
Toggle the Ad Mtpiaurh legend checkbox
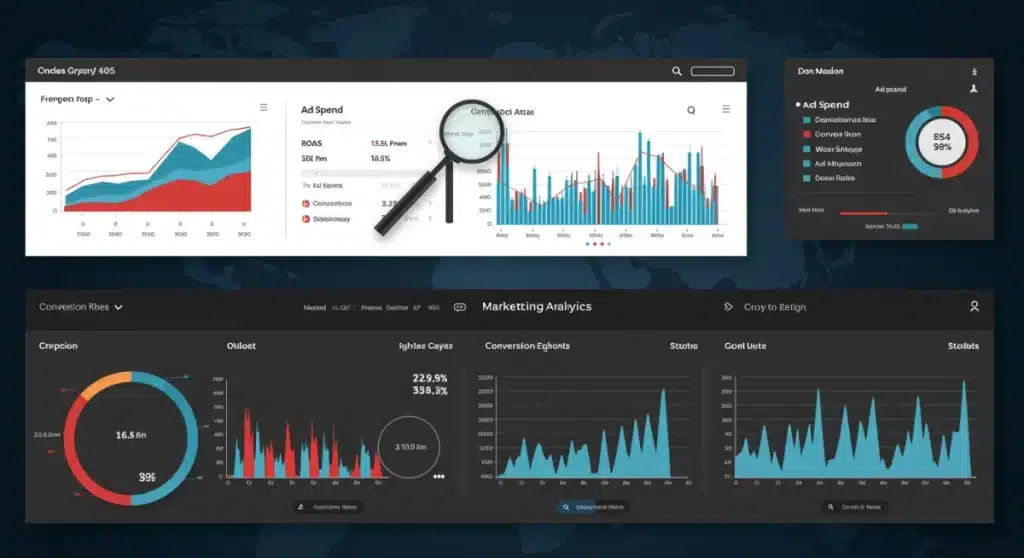807,164
